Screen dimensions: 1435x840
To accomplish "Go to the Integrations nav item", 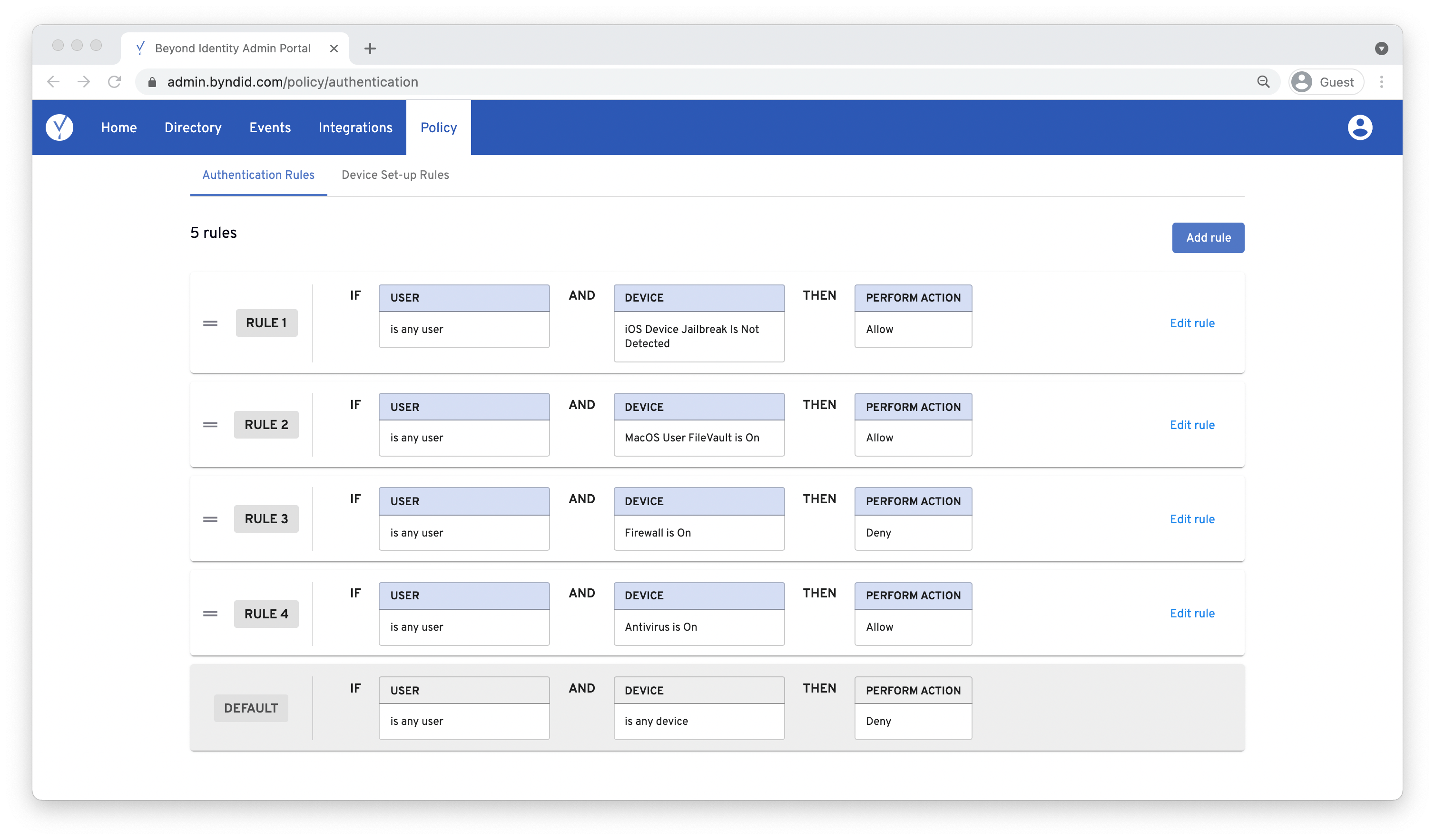I will 355,127.
